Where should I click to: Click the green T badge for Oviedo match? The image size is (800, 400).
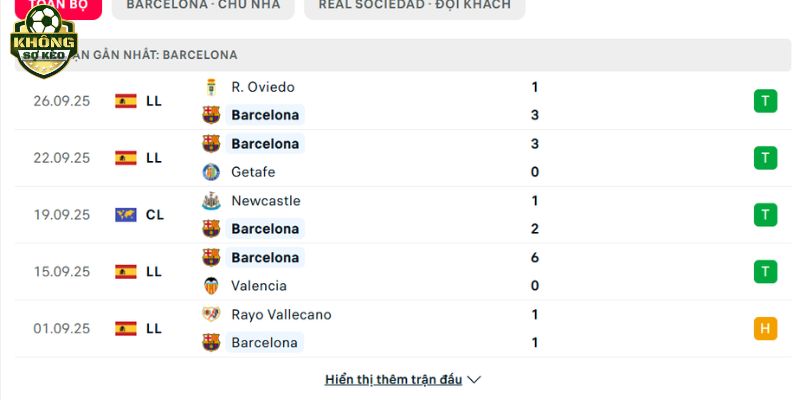coord(765,101)
